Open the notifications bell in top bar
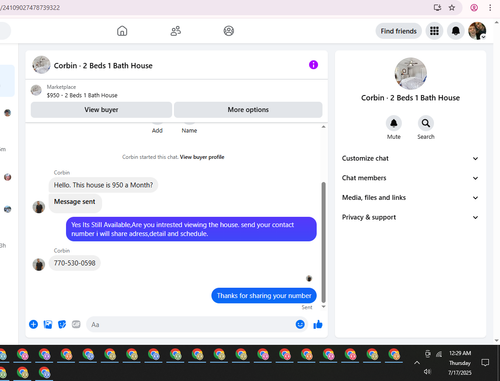 click(456, 31)
